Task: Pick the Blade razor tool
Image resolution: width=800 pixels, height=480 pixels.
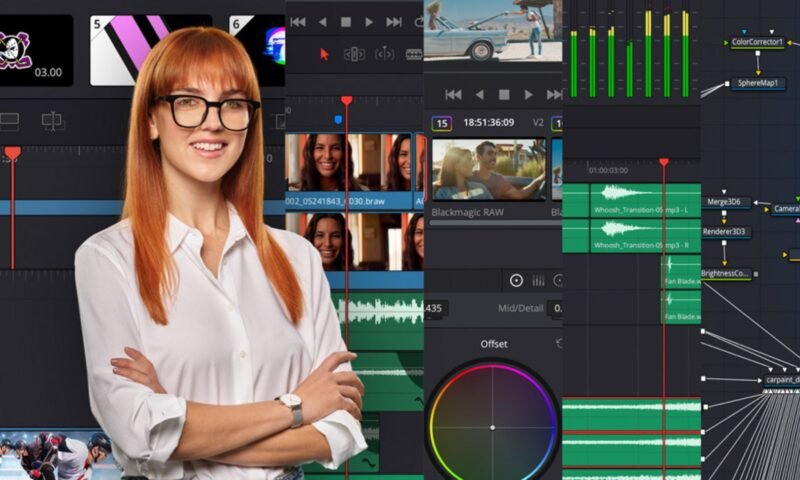Action: pyautogui.click(x=414, y=54)
